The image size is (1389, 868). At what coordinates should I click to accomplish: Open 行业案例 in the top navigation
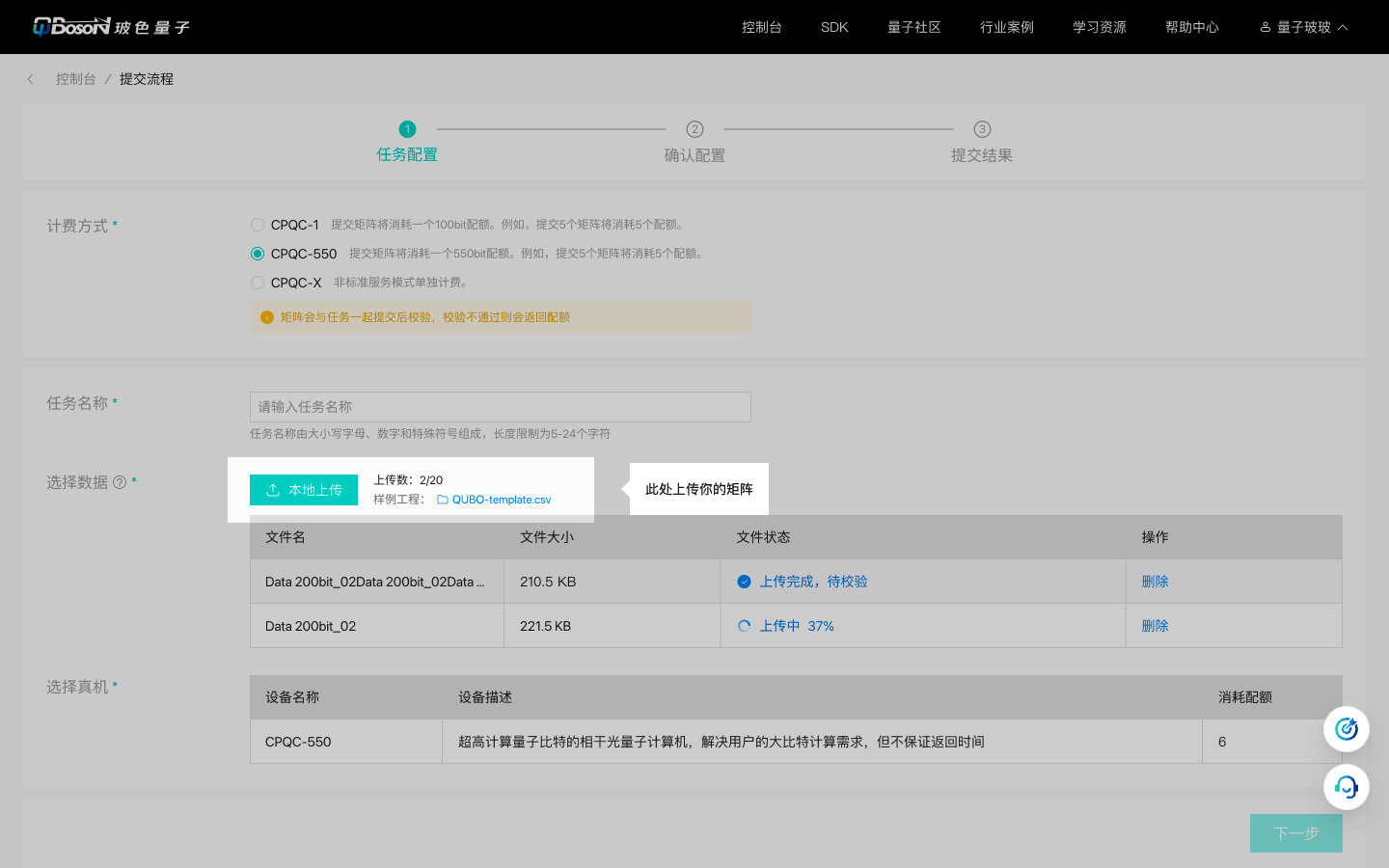(x=1007, y=27)
